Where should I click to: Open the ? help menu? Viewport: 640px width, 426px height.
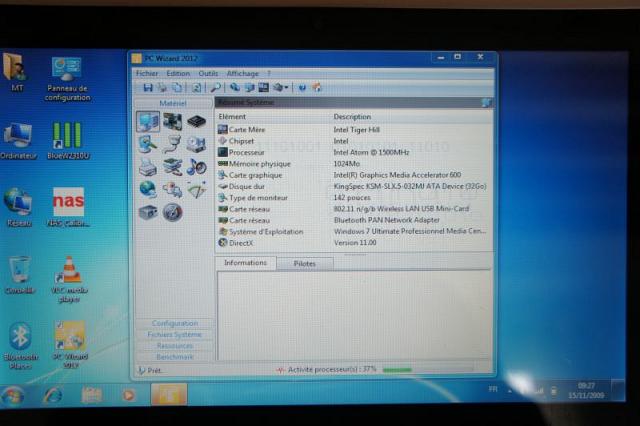269,73
